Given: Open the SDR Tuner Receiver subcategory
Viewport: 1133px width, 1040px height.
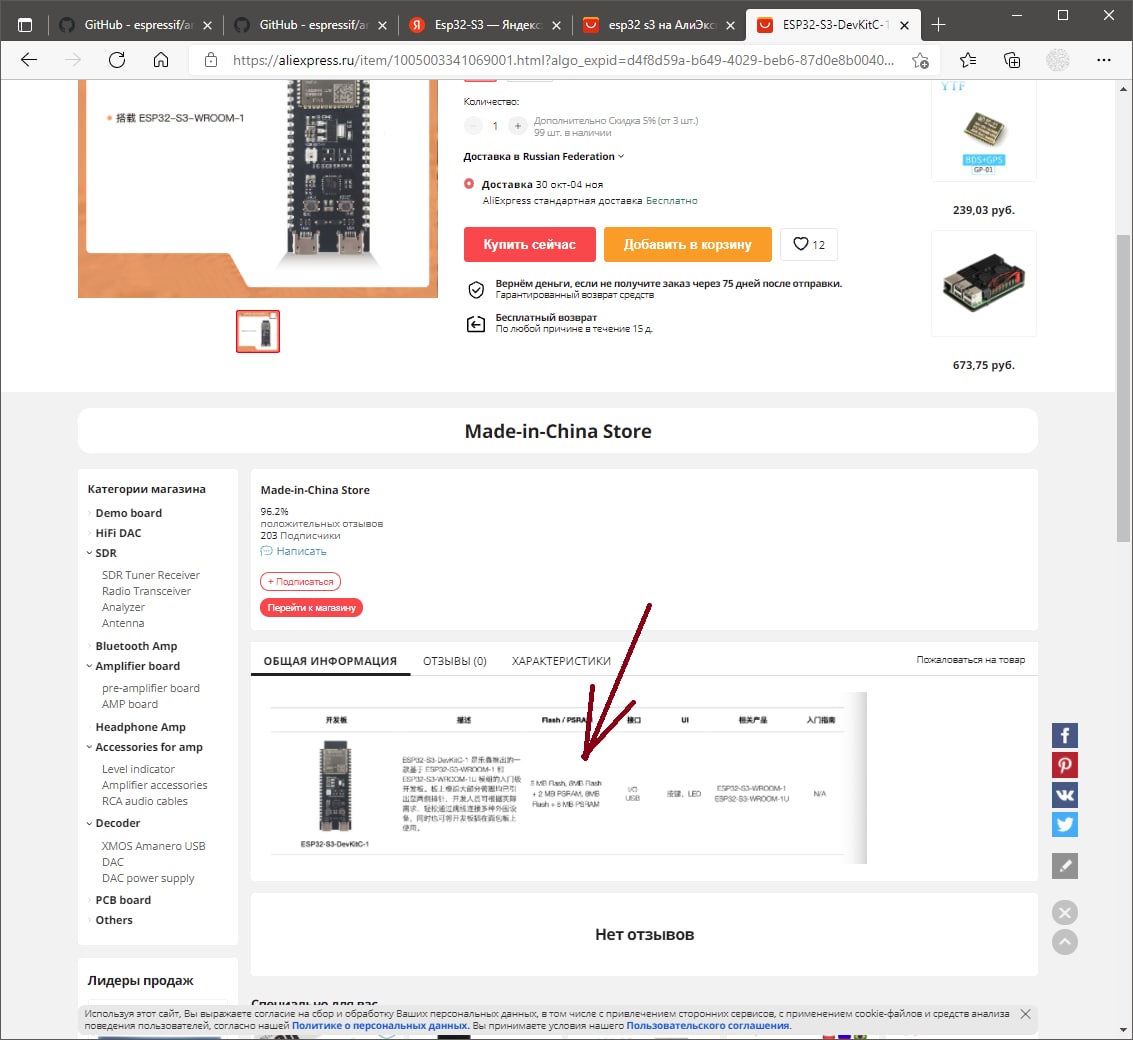Looking at the screenshot, I should [150, 575].
